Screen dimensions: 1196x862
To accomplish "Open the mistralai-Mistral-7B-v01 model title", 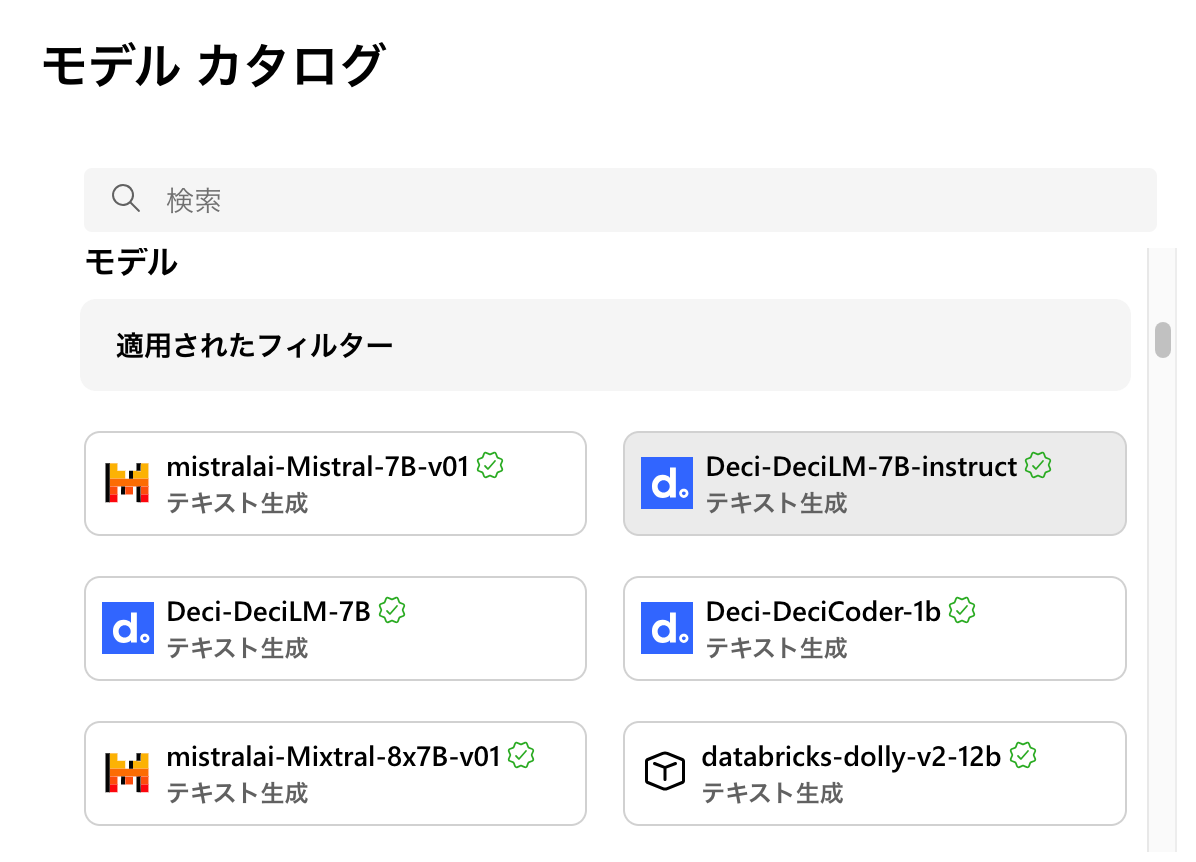I will [317, 466].
